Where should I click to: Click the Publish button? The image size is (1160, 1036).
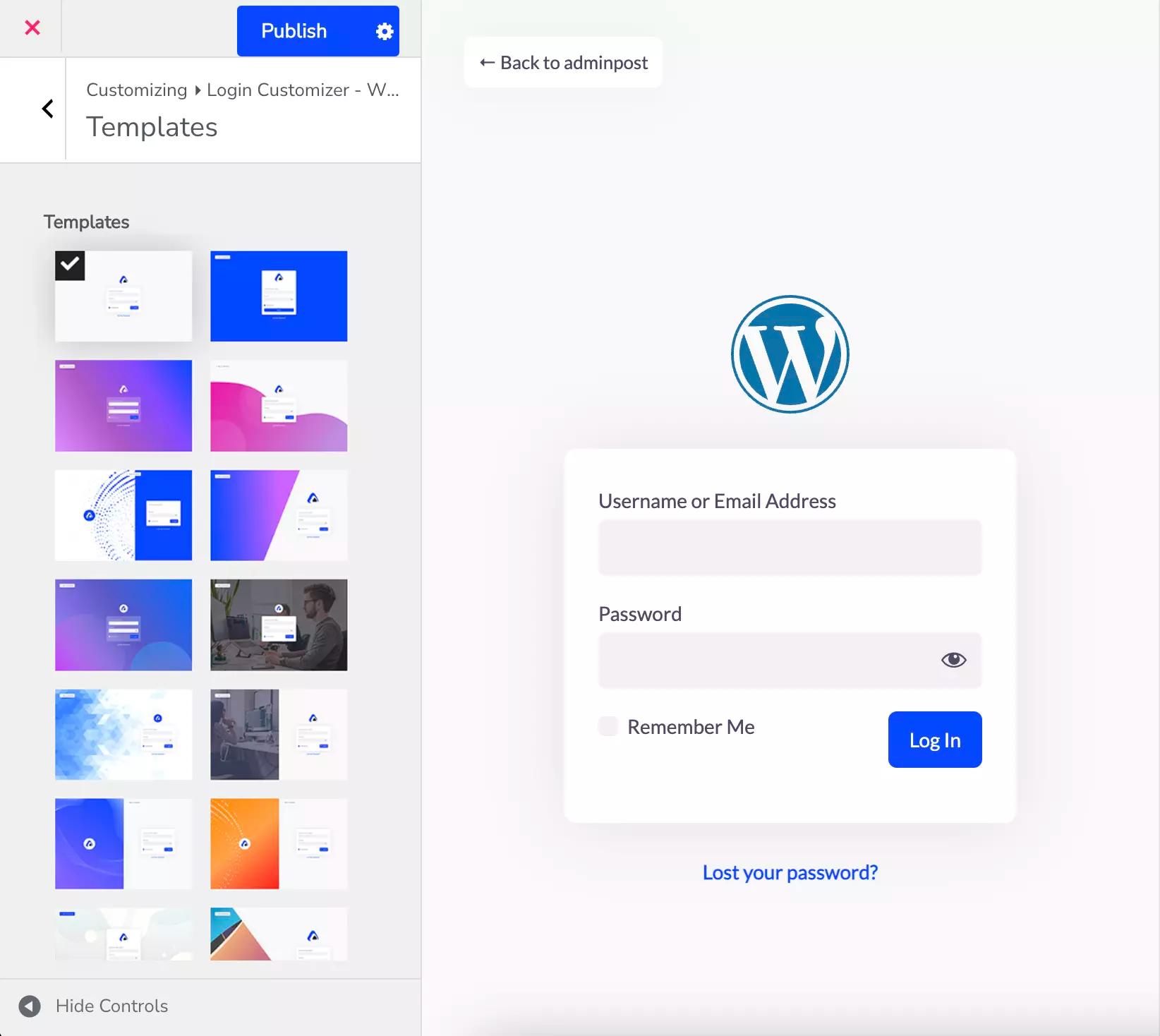click(294, 31)
